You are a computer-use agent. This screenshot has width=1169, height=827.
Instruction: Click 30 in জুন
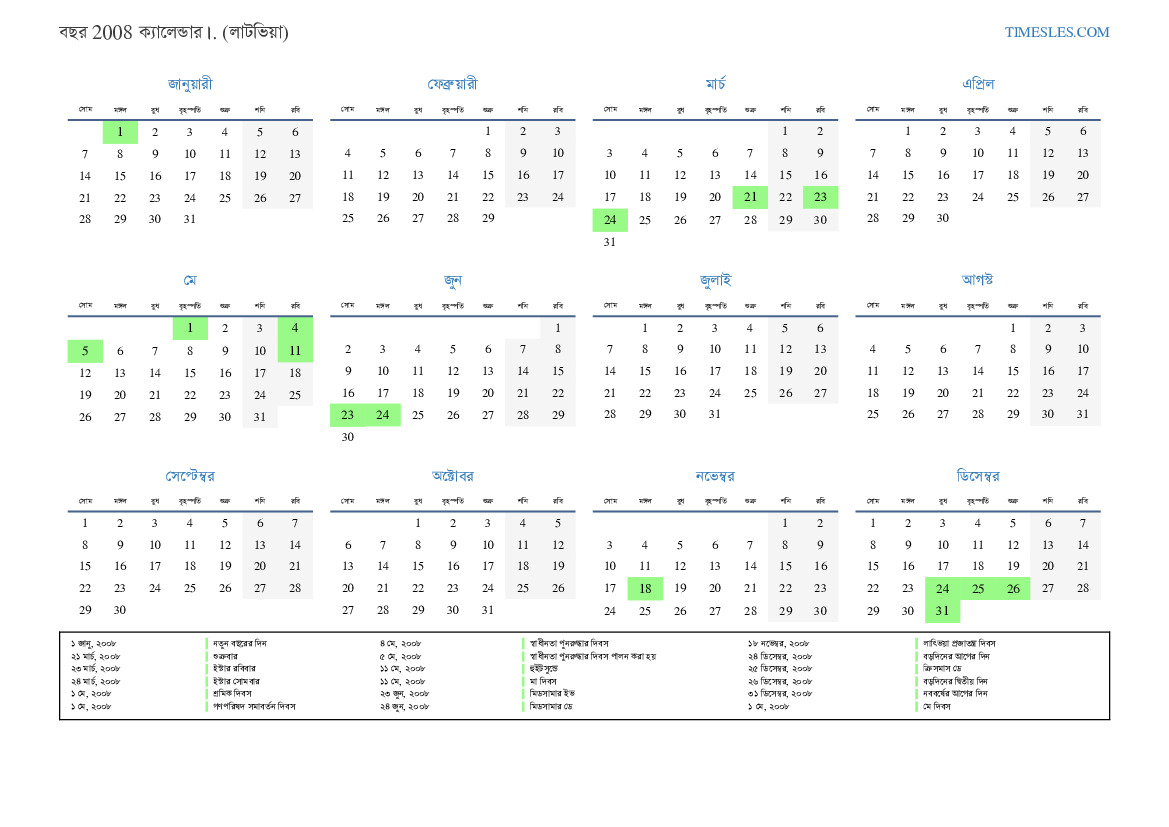point(347,437)
